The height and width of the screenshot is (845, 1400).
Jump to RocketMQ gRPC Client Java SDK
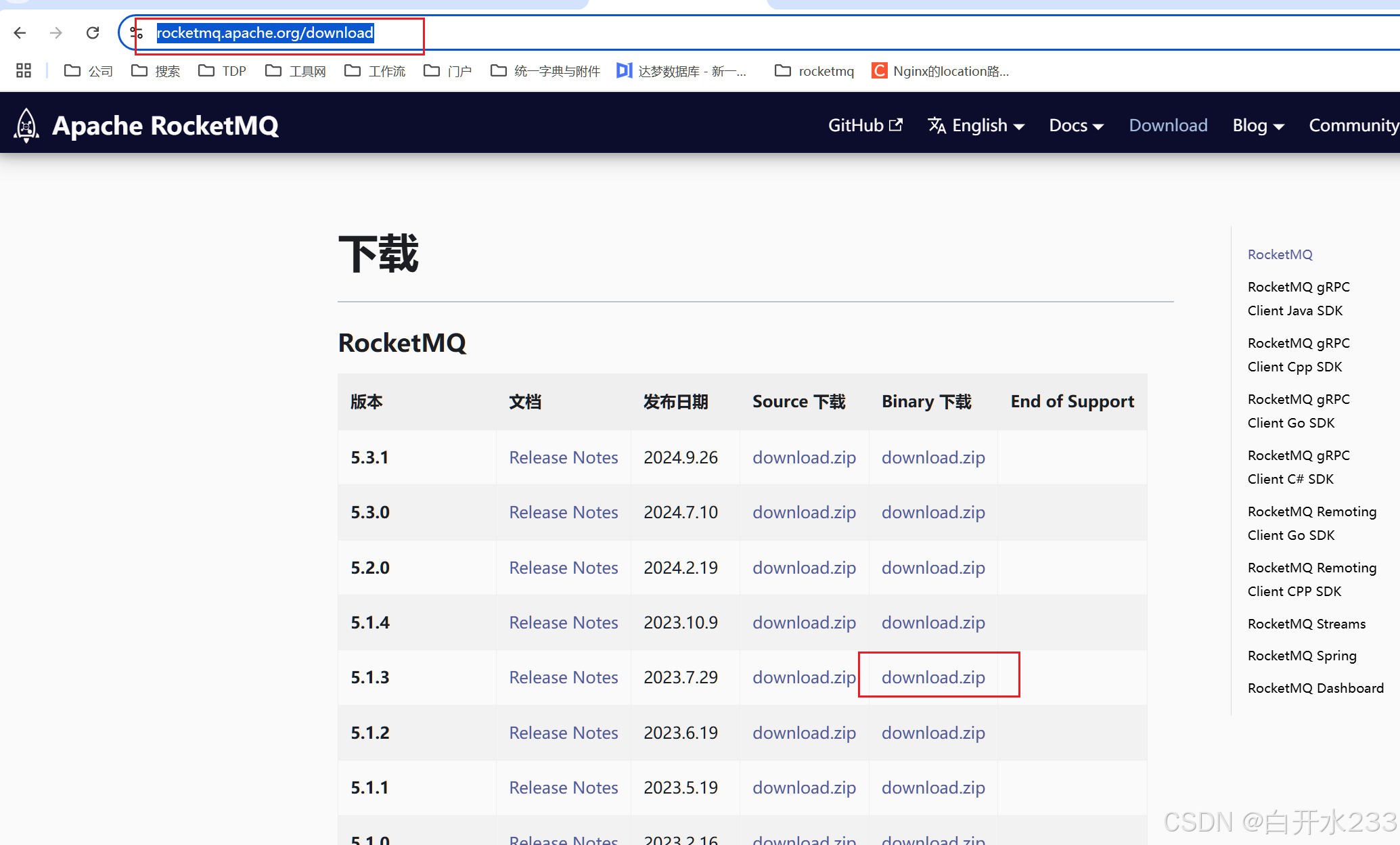point(1299,298)
